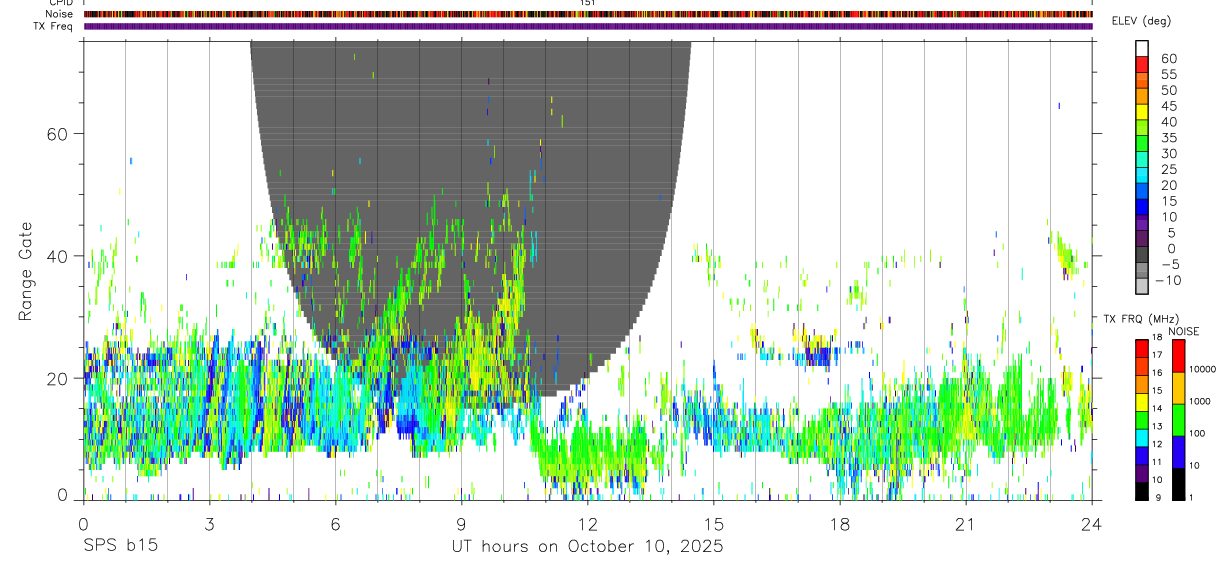This screenshot has width=1228, height=567.
Task: Click the multicolored Noise strip above the plot
Action: [588, 14]
